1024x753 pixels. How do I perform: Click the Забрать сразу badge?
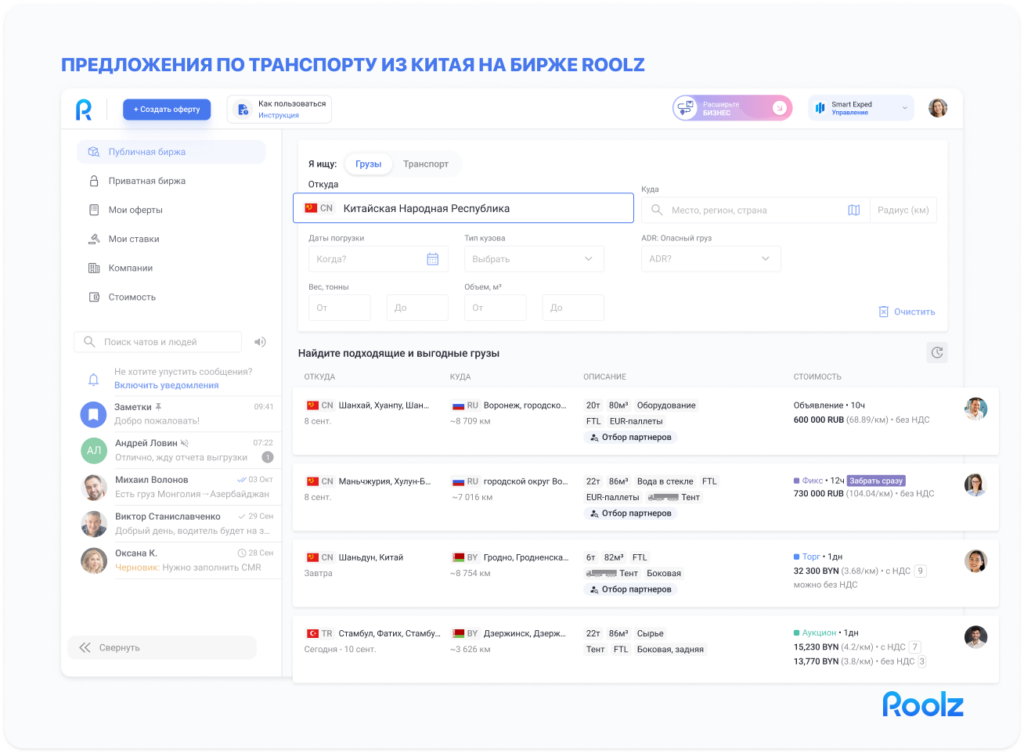(876, 481)
